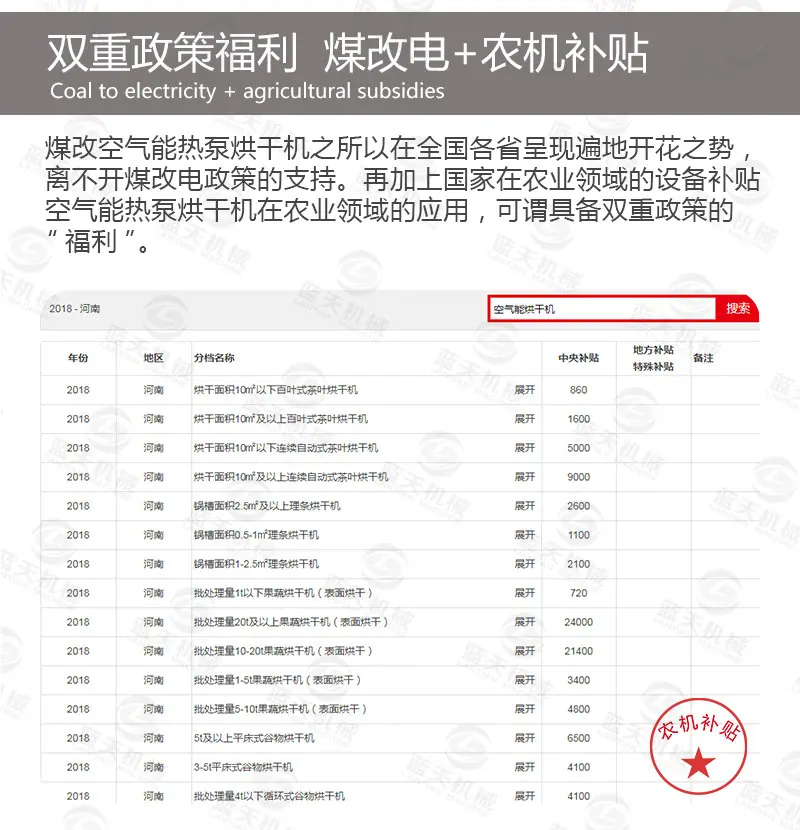The width and height of the screenshot is (800, 830).
Task: Click the 中央补贴 column header
Action: tap(579, 358)
